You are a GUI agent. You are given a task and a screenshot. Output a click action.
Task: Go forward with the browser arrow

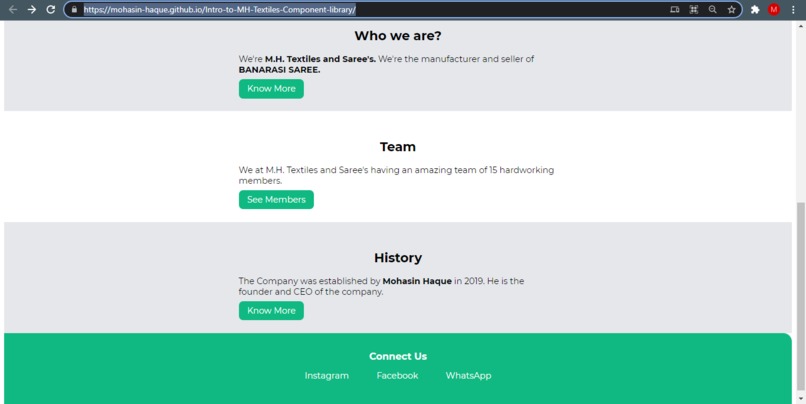(x=32, y=9)
